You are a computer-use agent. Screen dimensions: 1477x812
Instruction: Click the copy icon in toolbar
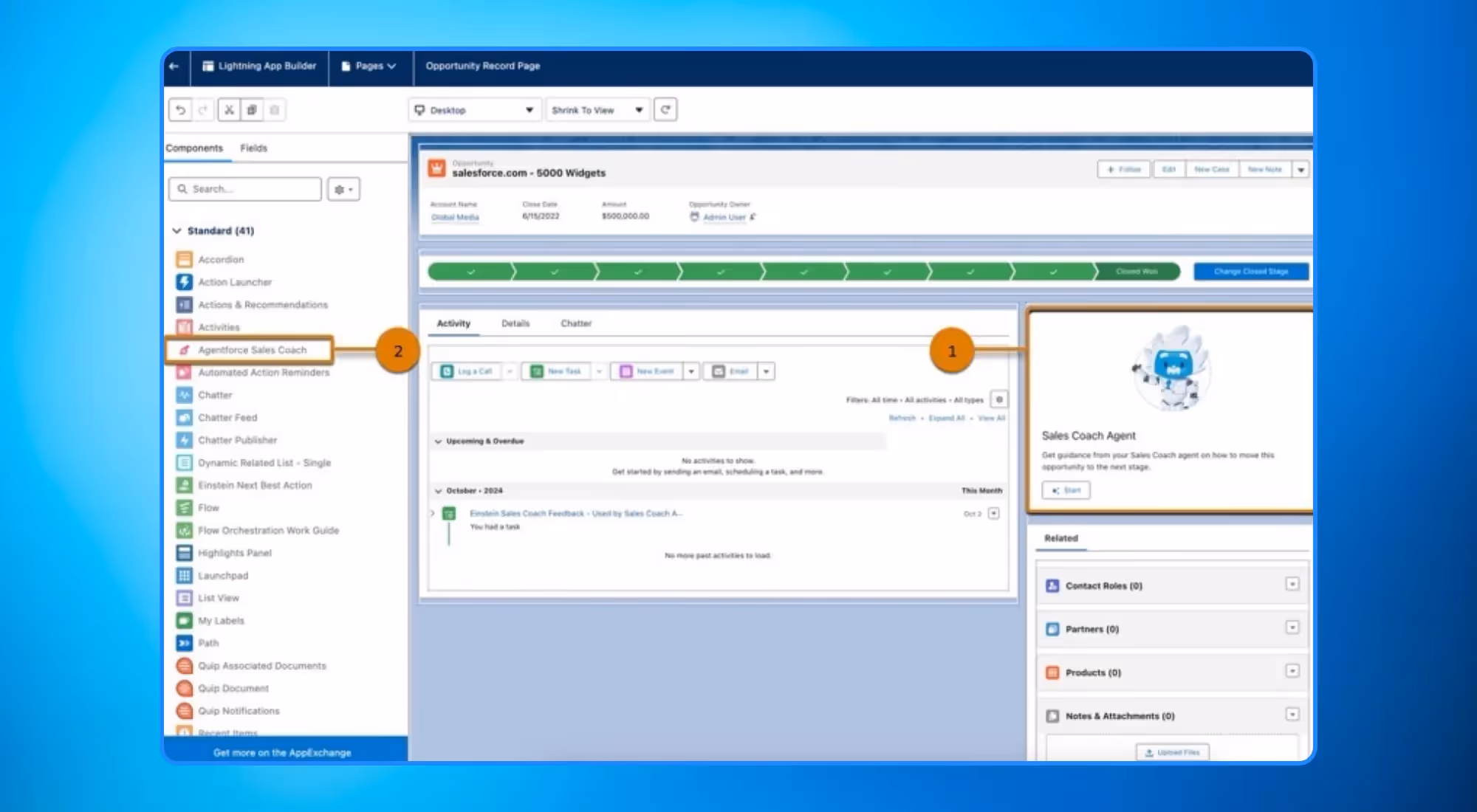point(252,110)
